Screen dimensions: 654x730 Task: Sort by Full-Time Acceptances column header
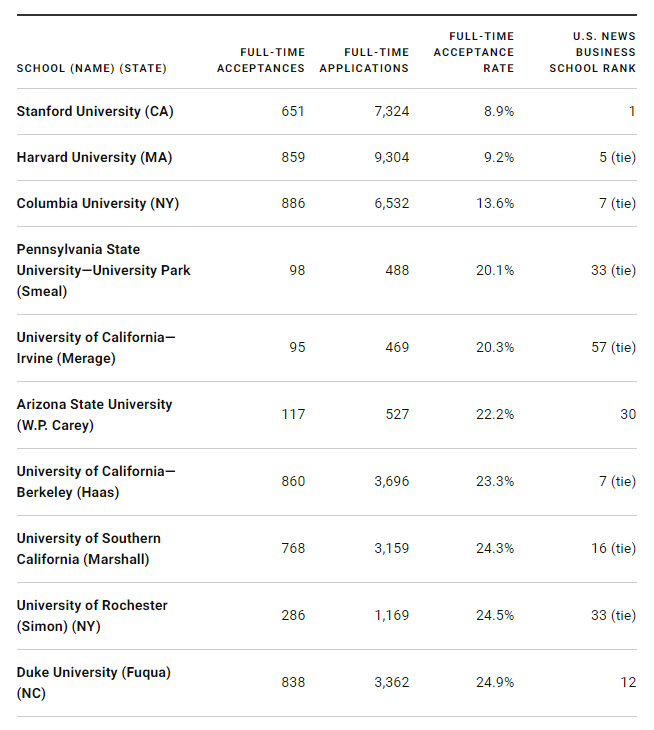261,60
